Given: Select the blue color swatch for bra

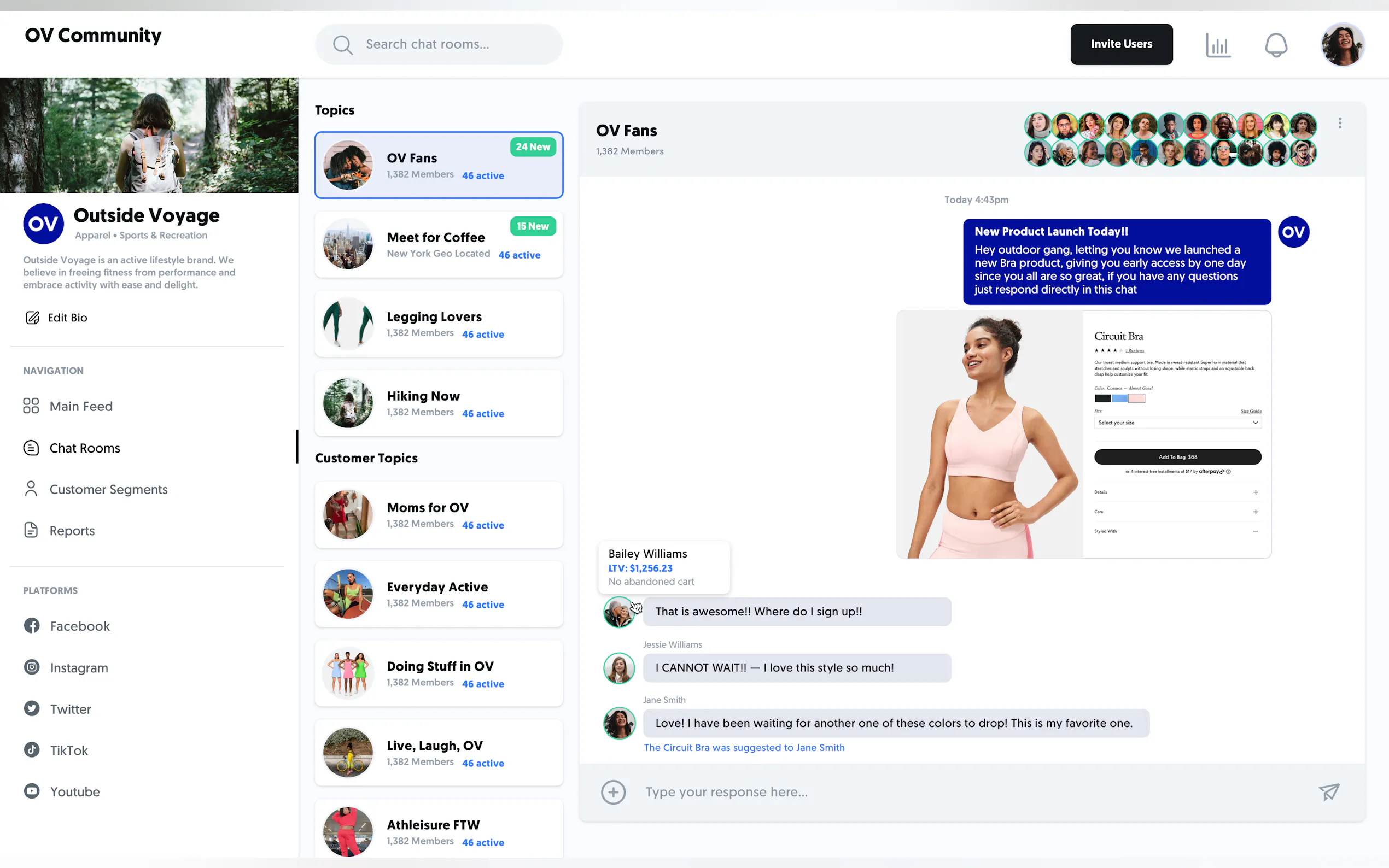Looking at the screenshot, I should pyautogui.click(x=1119, y=398).
